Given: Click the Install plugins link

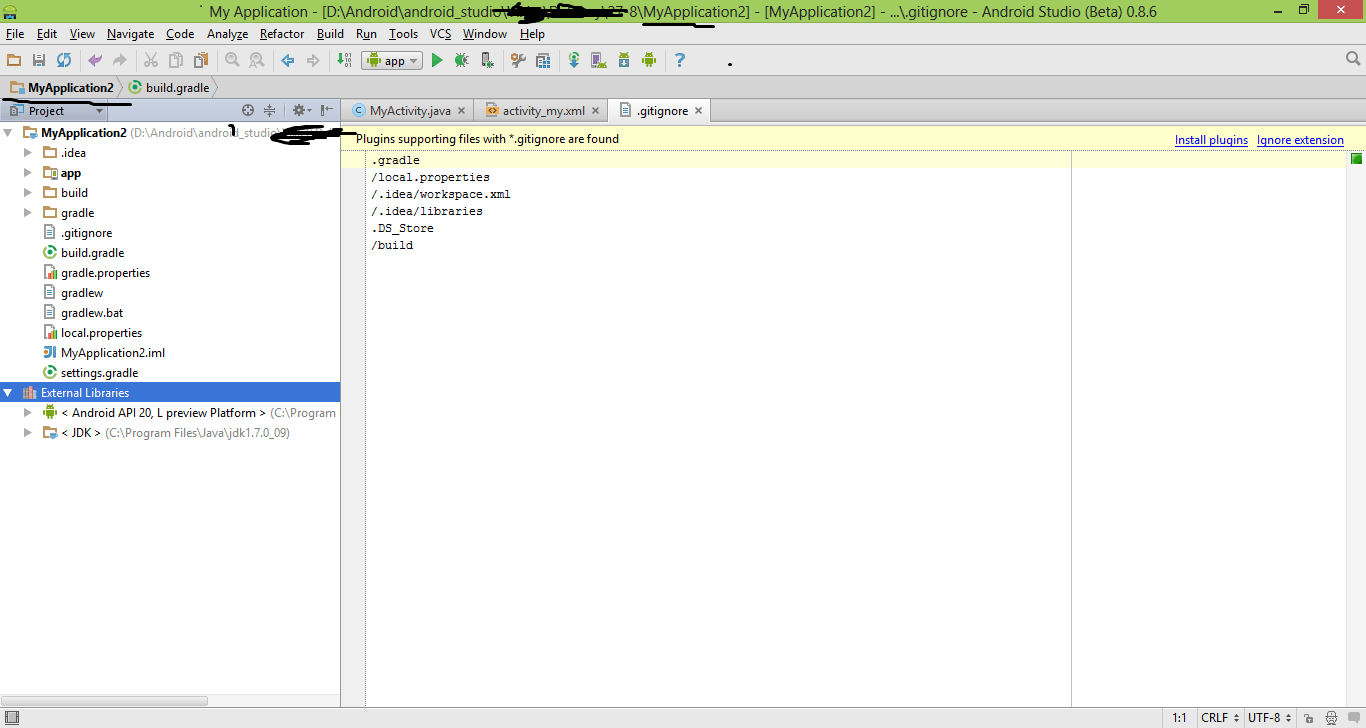Looking at the screenshot, I should tap(1211, 140).
